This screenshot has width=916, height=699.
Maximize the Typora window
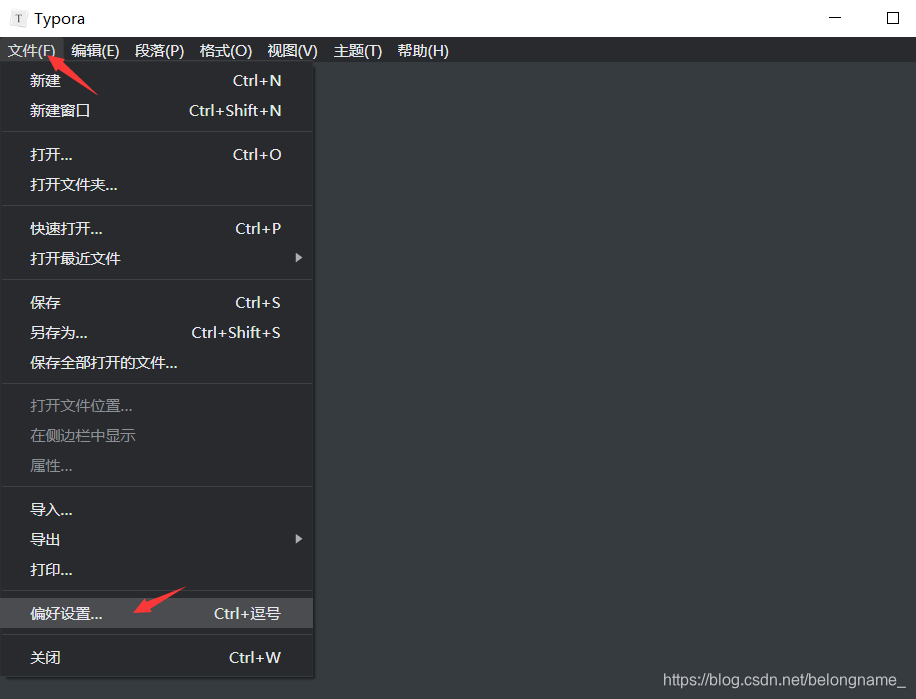coord(892,18)
